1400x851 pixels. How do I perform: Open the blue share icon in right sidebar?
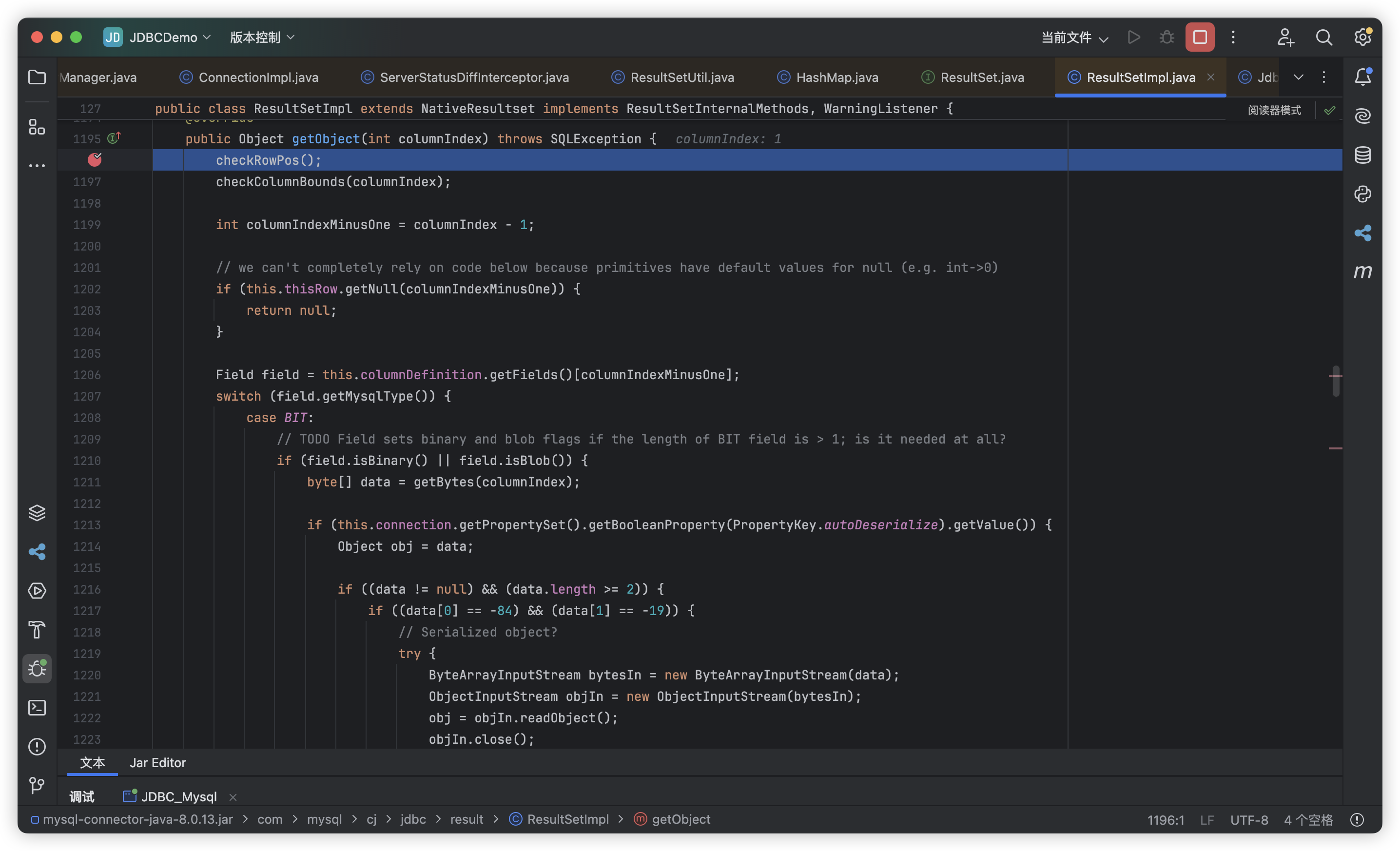[1362, 233]
